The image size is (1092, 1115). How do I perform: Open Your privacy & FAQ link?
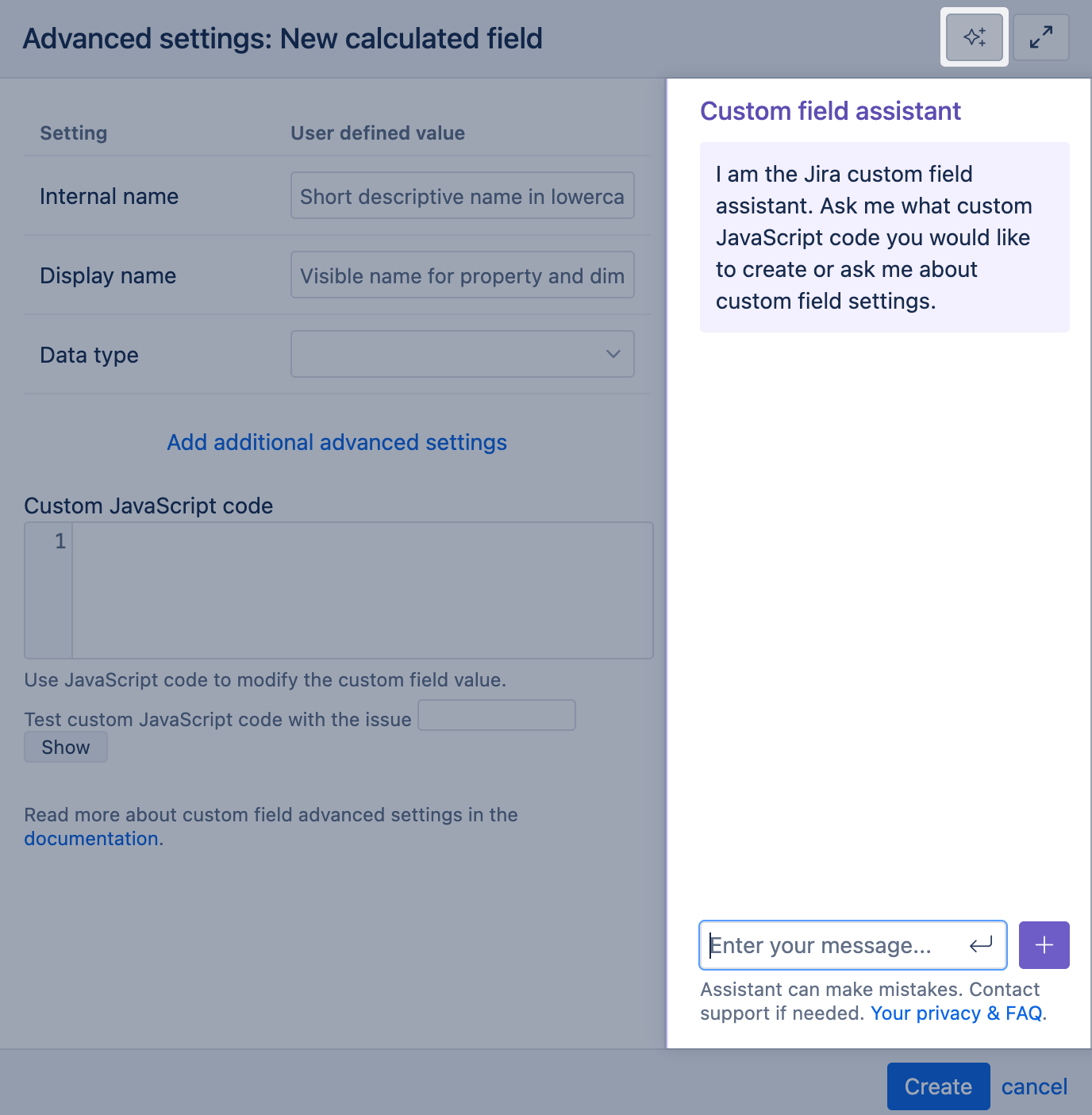tap(956, 1013)
